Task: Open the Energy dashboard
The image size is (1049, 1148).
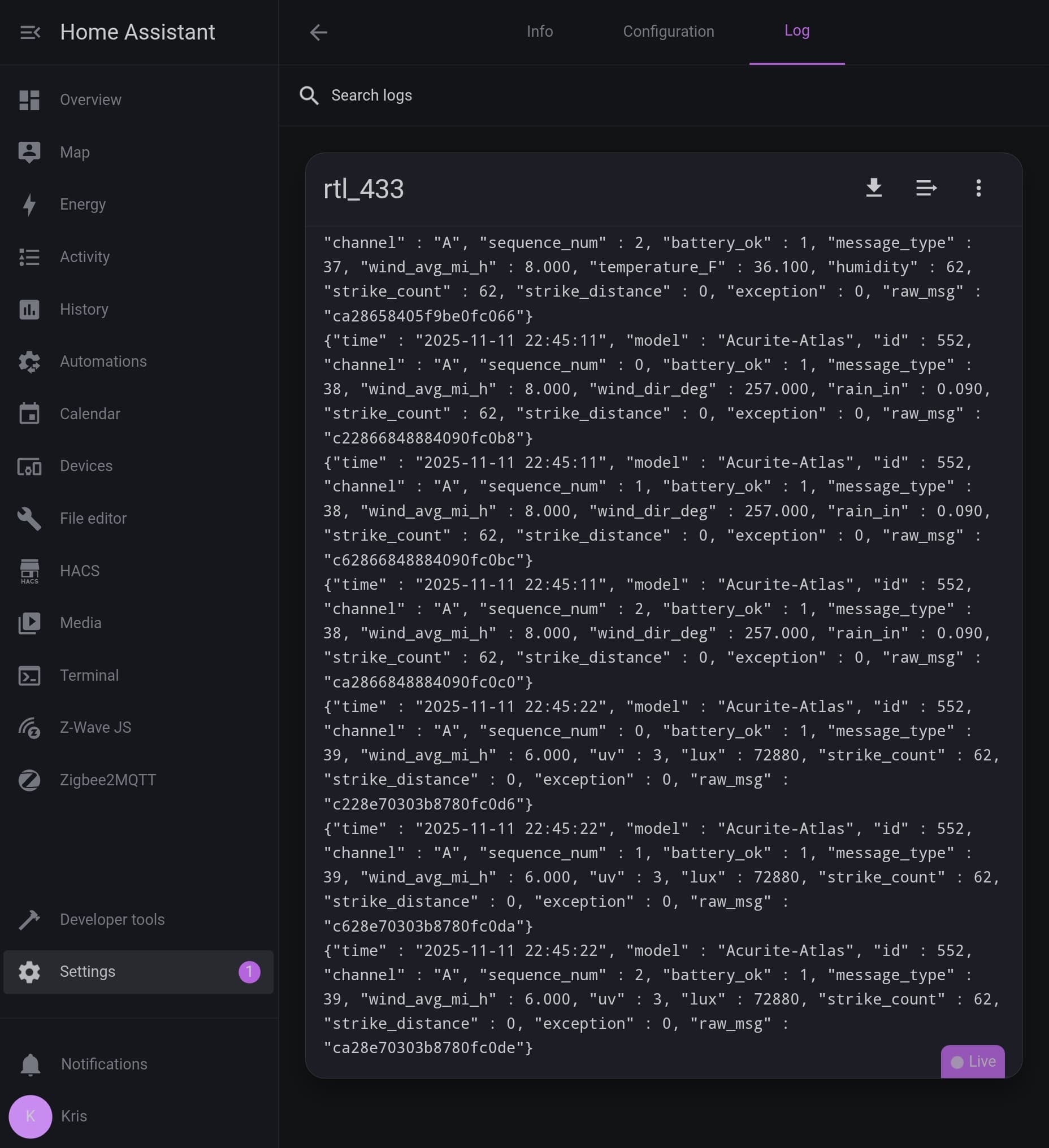Action: (83, 205)
